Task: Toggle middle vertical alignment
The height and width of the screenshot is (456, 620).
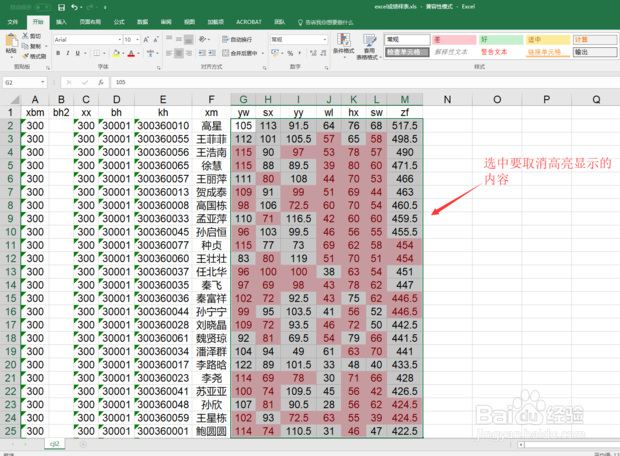Action: [x=179, y=39]
